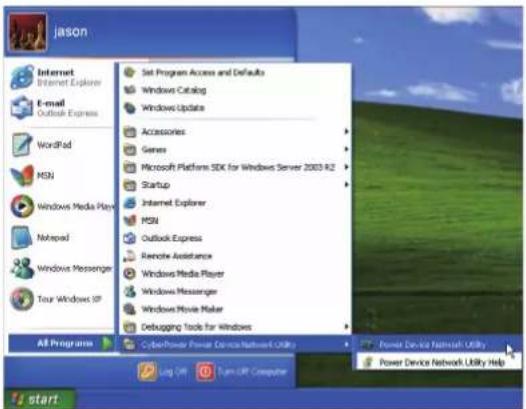Start Windows Messenger from left pane

coord(61,268)
